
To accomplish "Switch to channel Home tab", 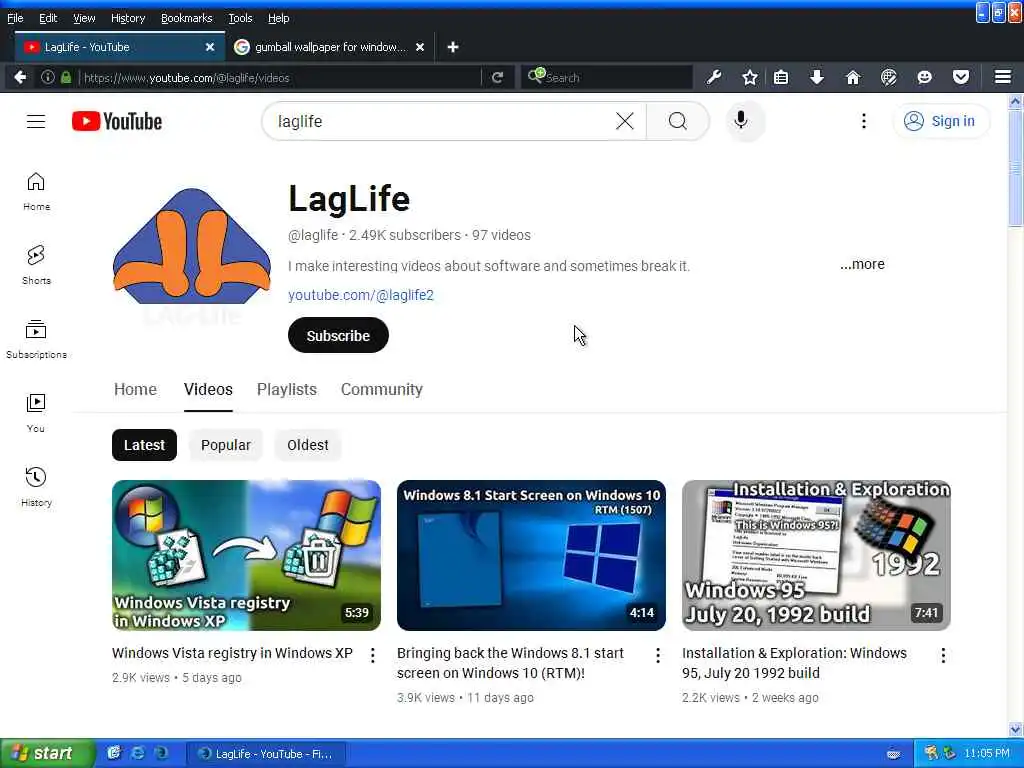I will point(135,389).
